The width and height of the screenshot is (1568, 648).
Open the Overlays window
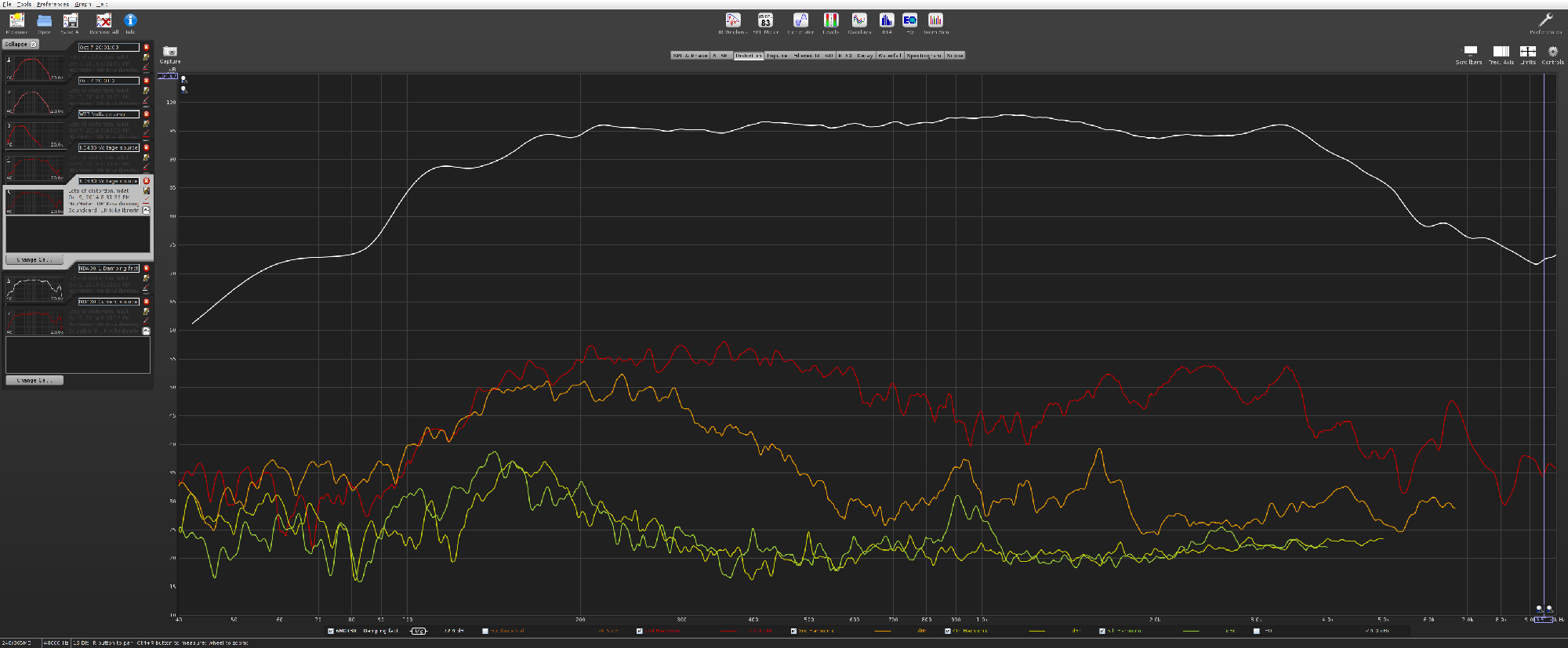pos(859,20)
